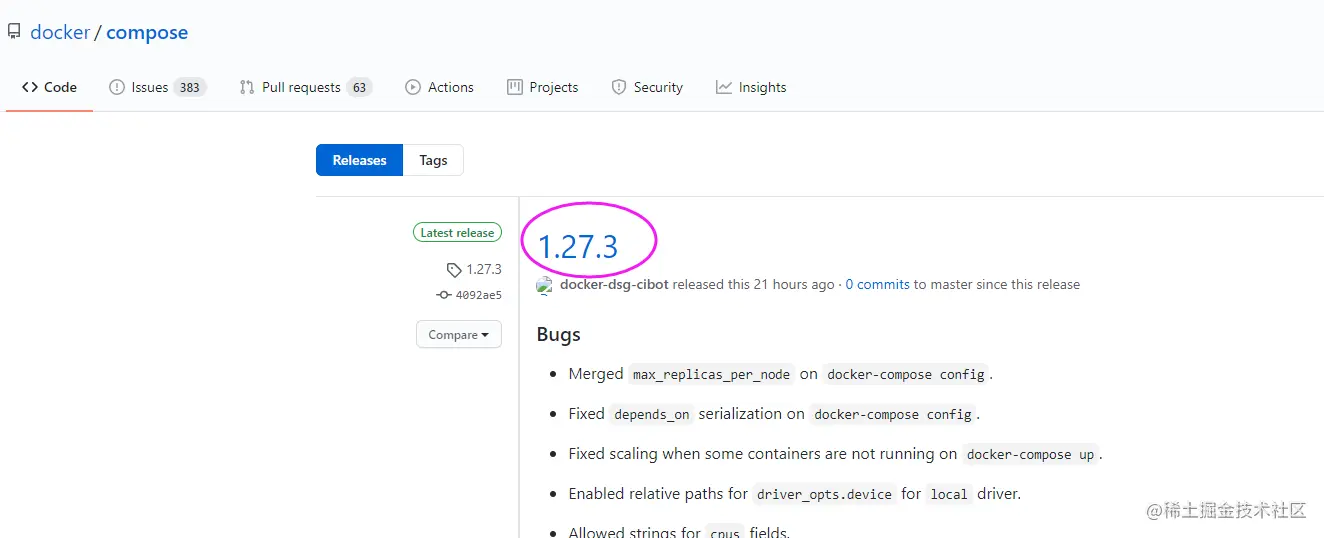Click the Pull requests count badge 63
Screen dimensions: 1324x538
(359, 87)
